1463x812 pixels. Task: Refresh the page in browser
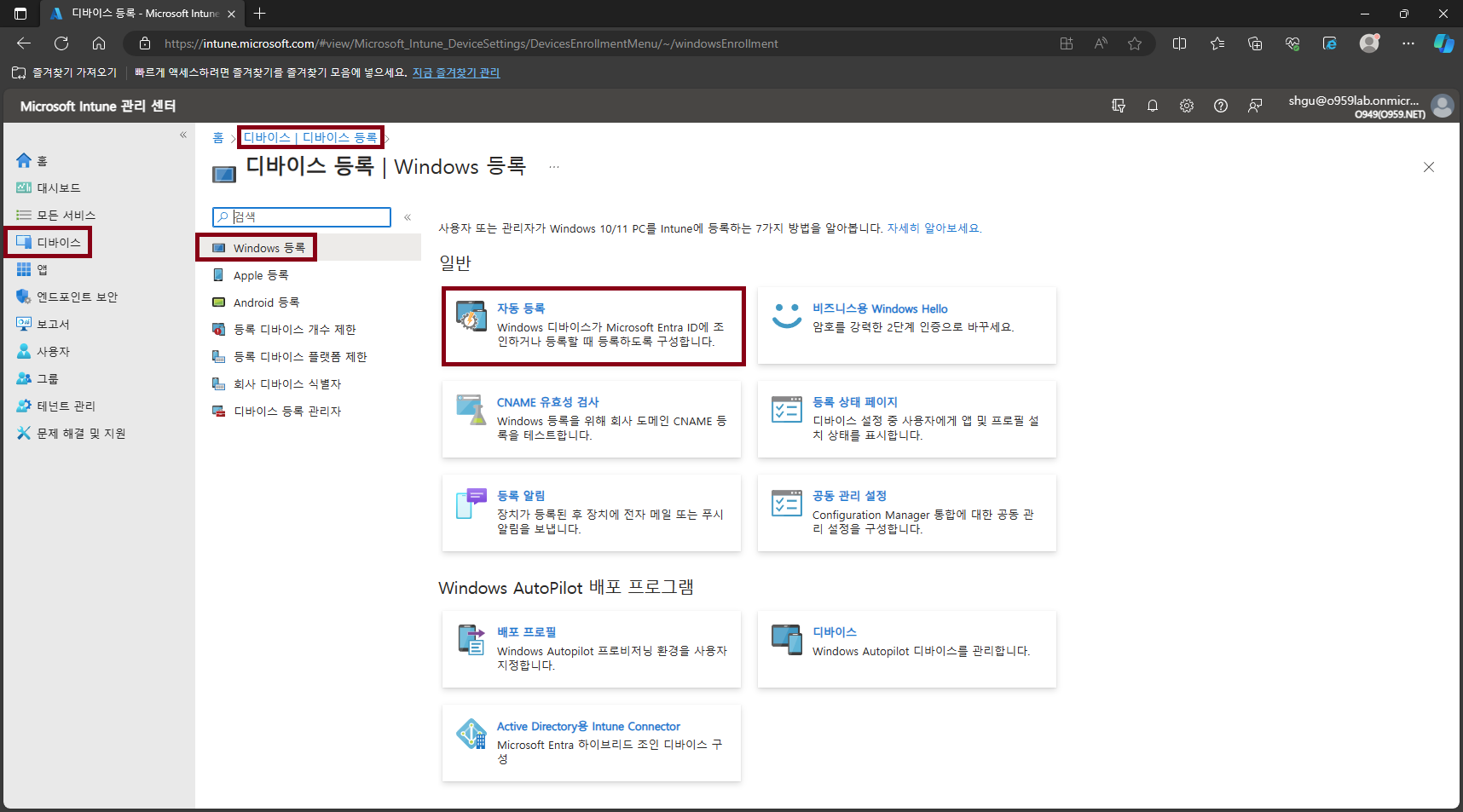[x=61, y=43]
